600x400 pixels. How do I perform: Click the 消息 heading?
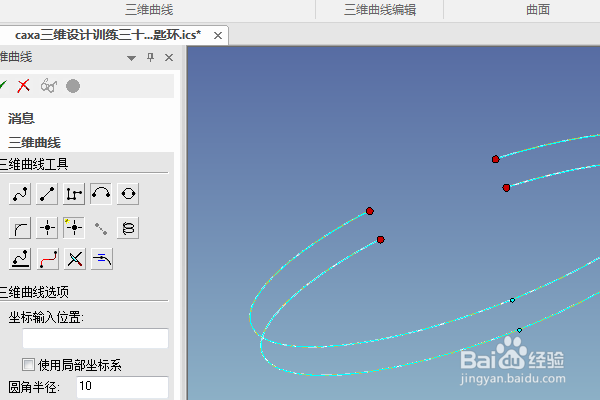21,118
